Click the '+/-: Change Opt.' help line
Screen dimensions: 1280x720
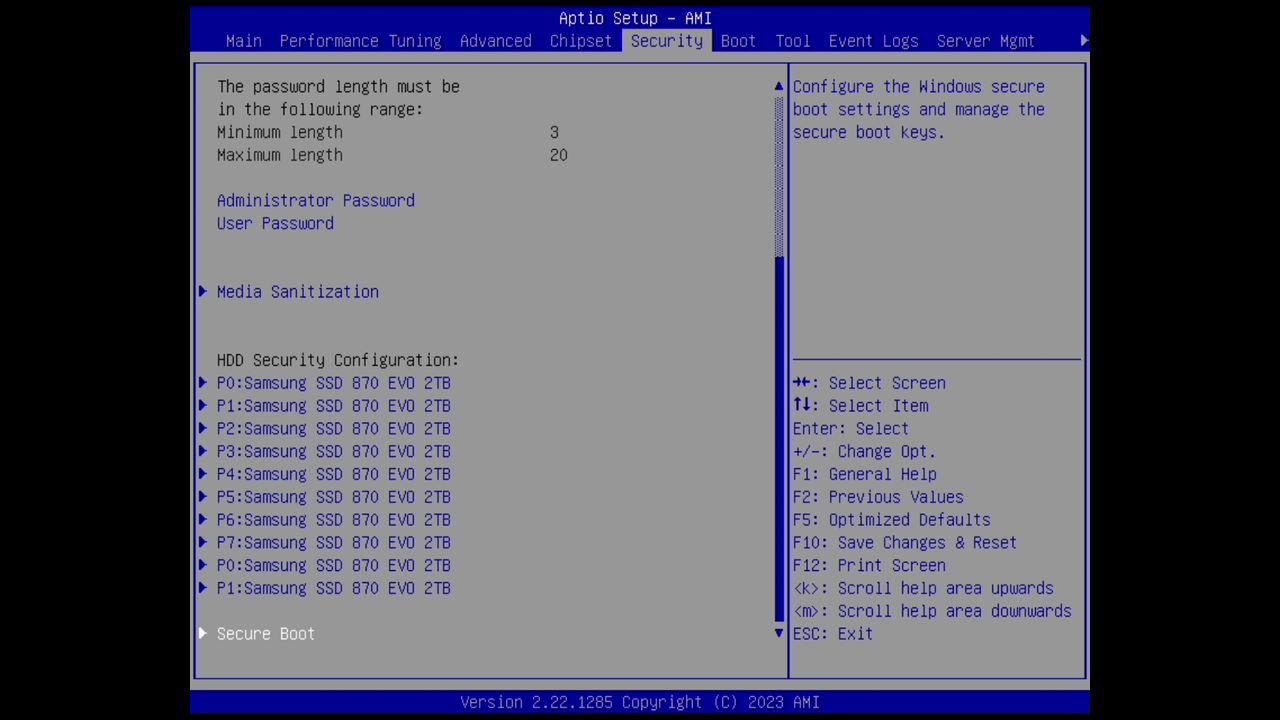click(864, 451)
